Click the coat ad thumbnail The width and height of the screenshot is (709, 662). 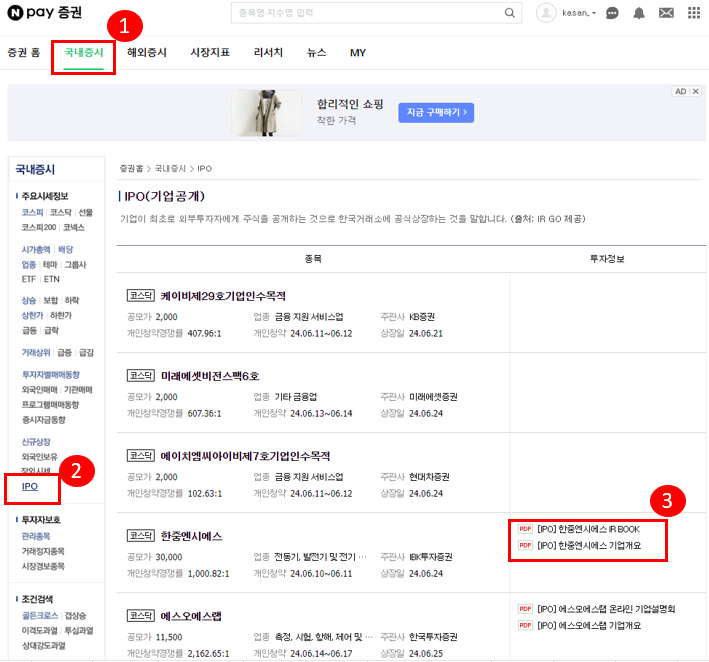(x=267, y=113)
